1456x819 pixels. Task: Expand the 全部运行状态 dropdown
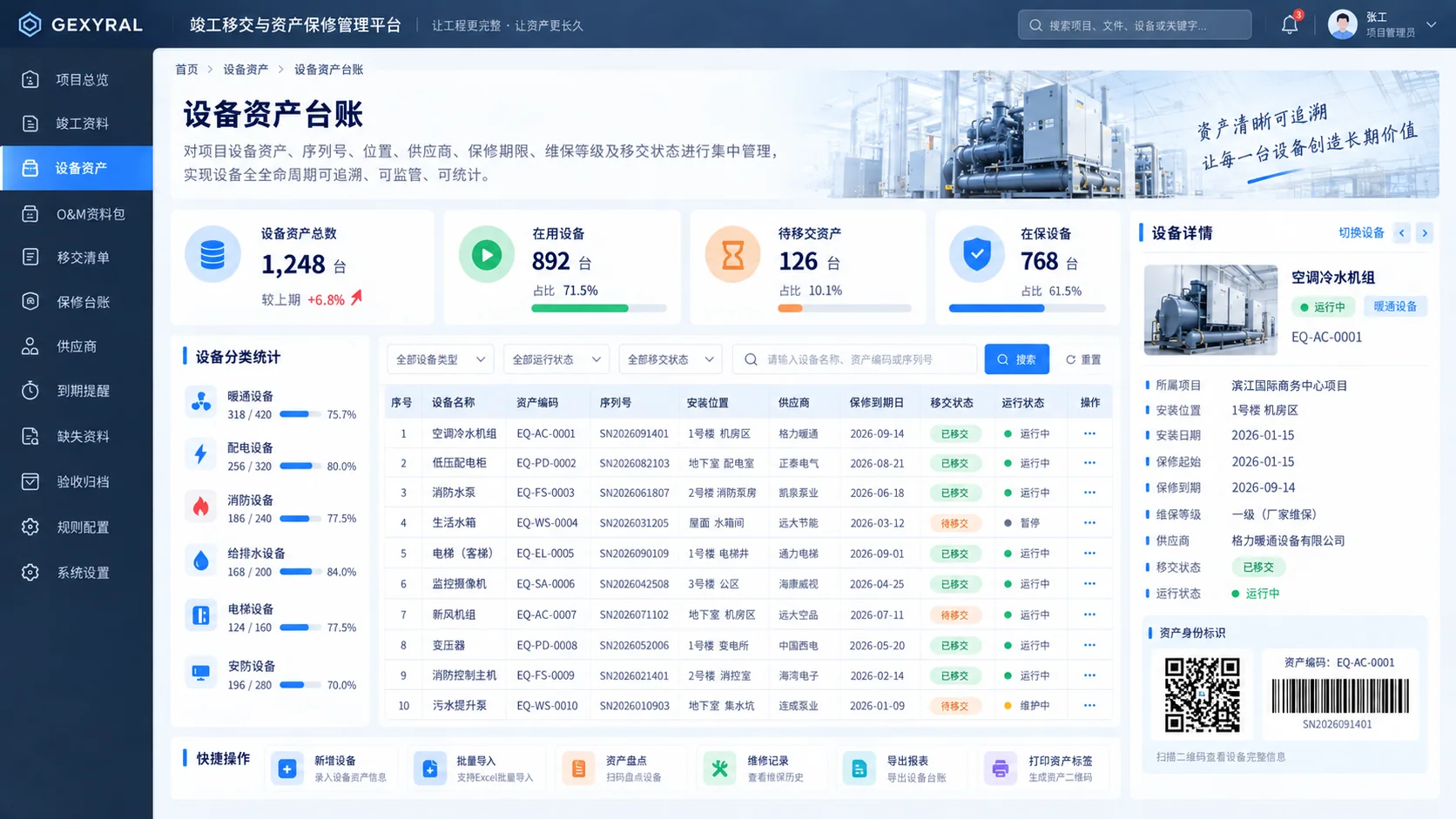point(556,359)
